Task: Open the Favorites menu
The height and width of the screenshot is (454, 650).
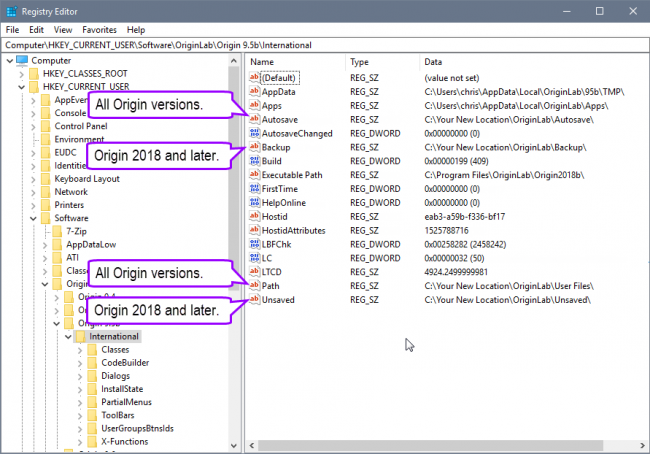Action: (99, 30)
